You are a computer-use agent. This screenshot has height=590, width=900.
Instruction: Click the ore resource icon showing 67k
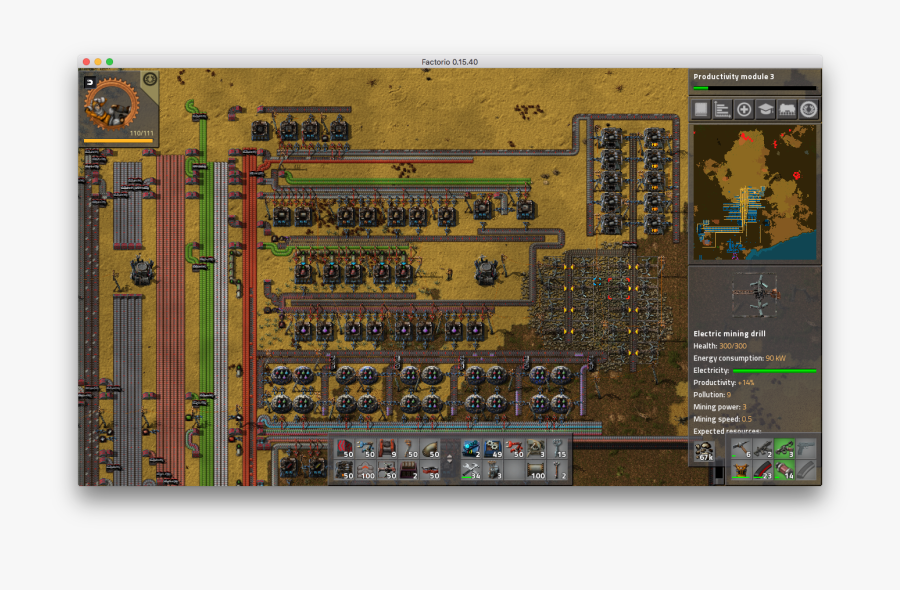pyautogui.click(x=703, y=451)
